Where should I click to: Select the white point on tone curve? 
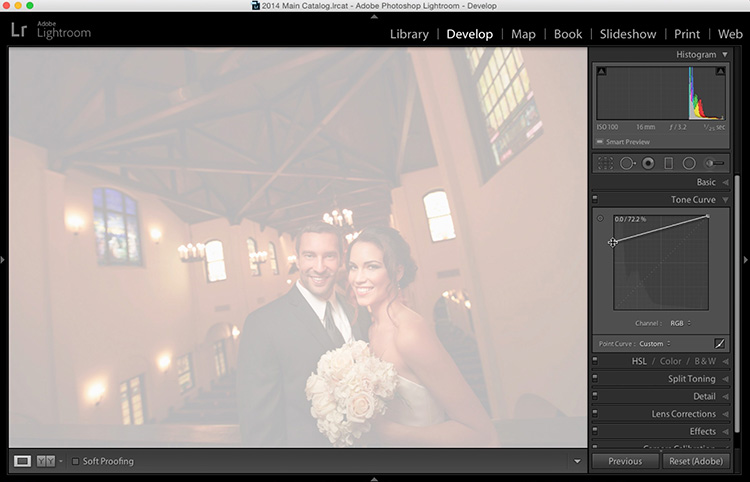pos(708,217)
